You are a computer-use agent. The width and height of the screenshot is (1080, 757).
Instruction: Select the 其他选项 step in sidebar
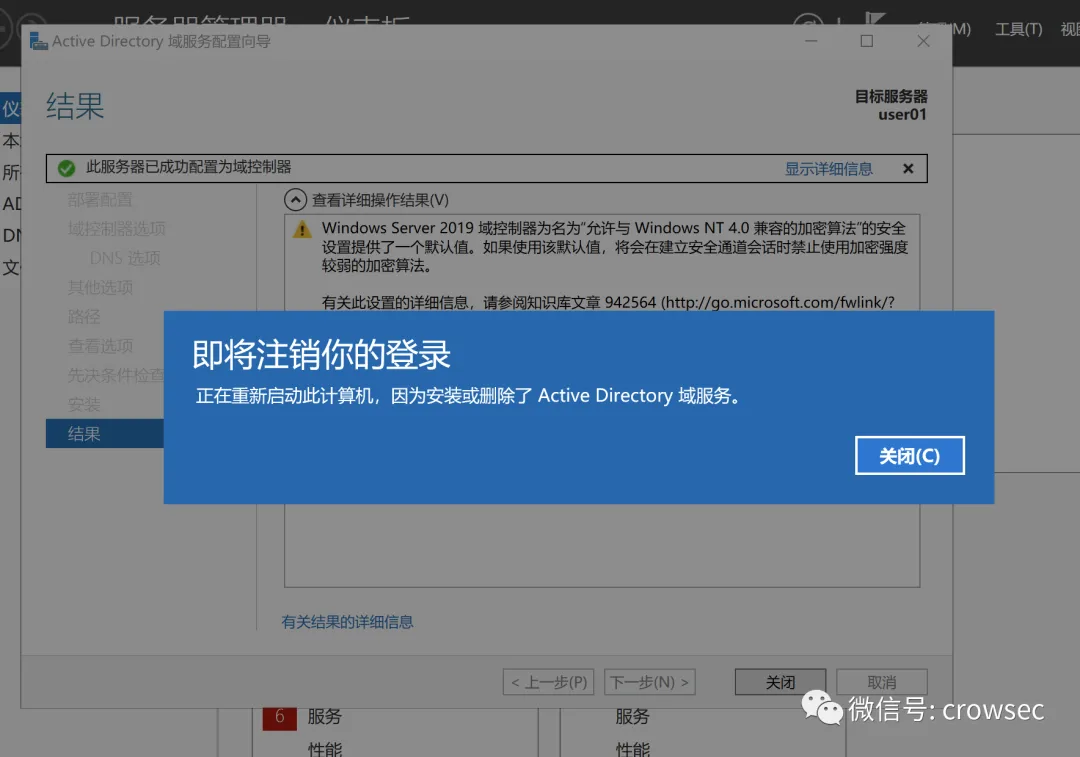click(100, 287)
